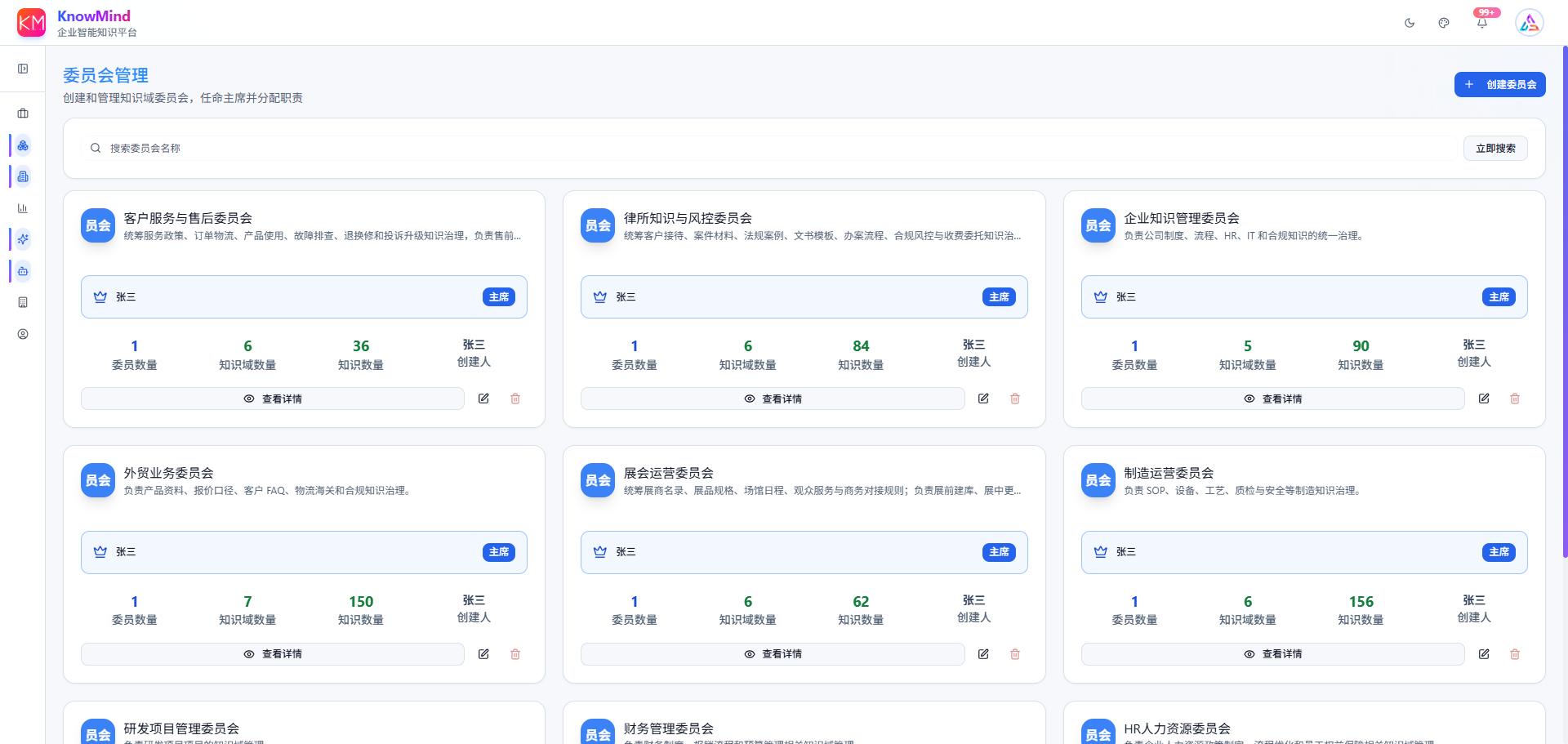Click the 外贸业务委员会 title
This screenshot has width=1568, height=744.
(168, 473)
